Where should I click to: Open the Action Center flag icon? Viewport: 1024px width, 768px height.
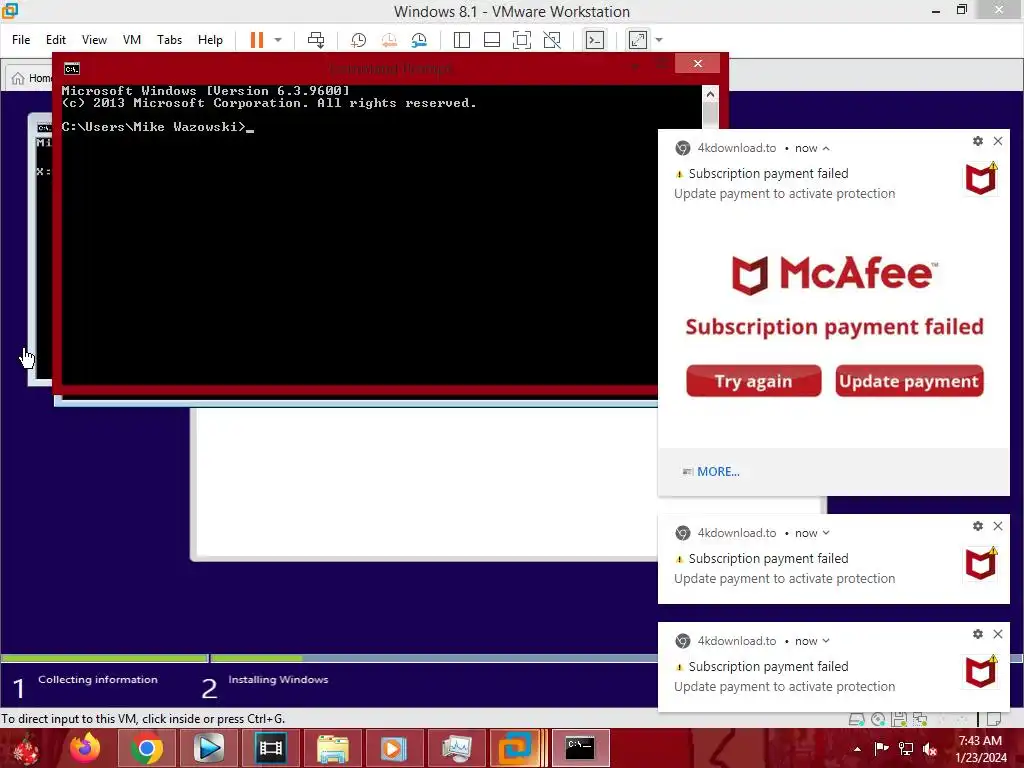[x=881, y=749]
